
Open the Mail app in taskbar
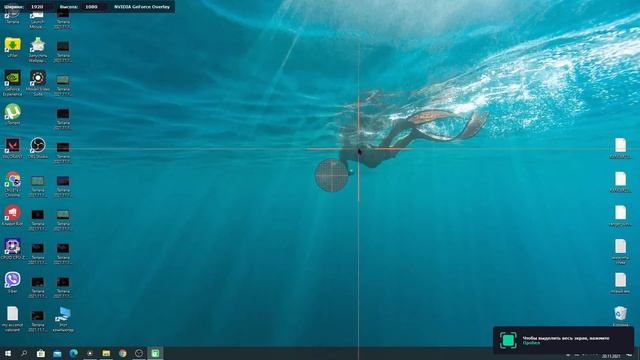pyautogui.click(x=57, y=353)
